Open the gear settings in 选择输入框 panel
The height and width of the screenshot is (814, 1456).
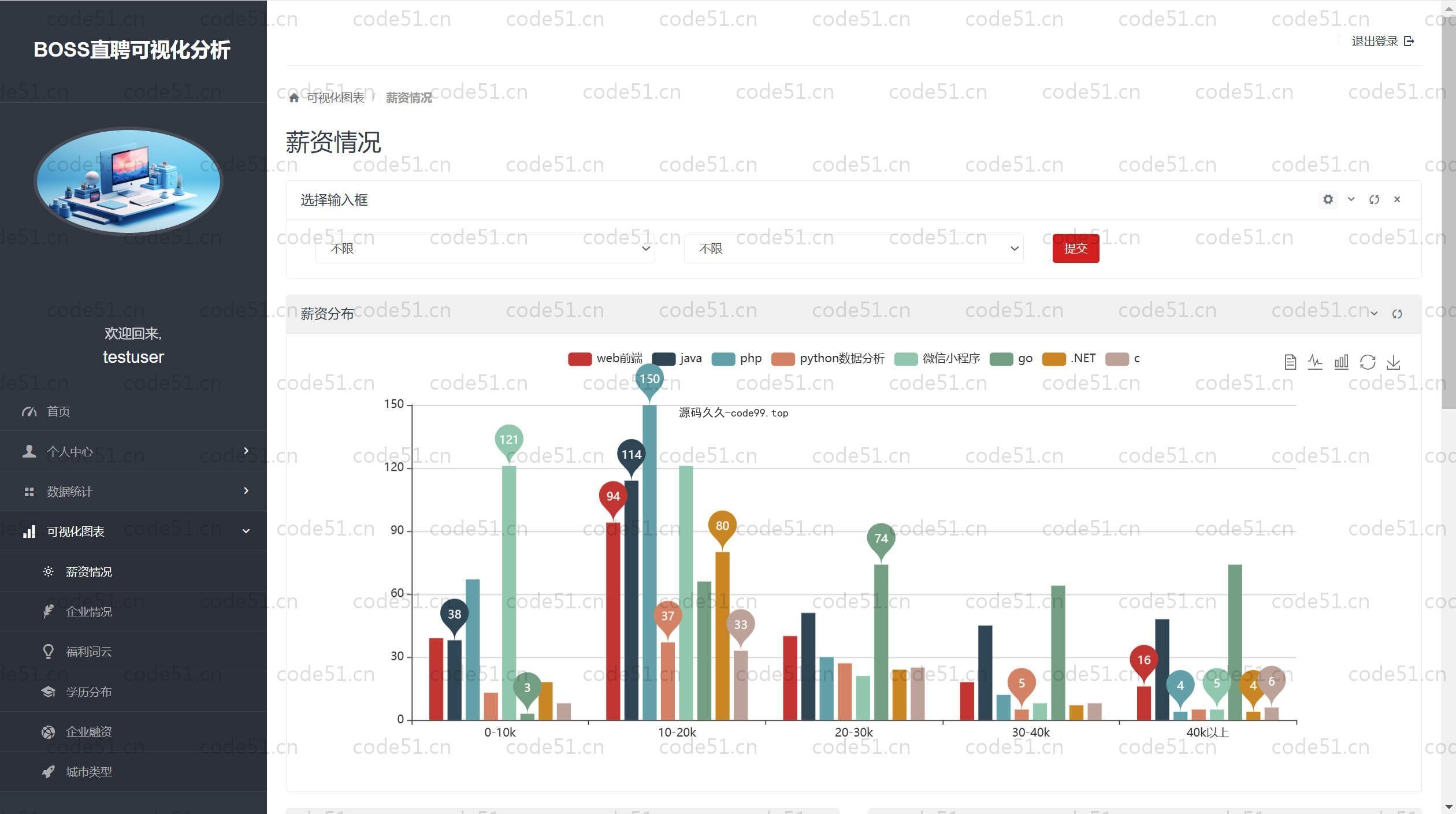1328,199
